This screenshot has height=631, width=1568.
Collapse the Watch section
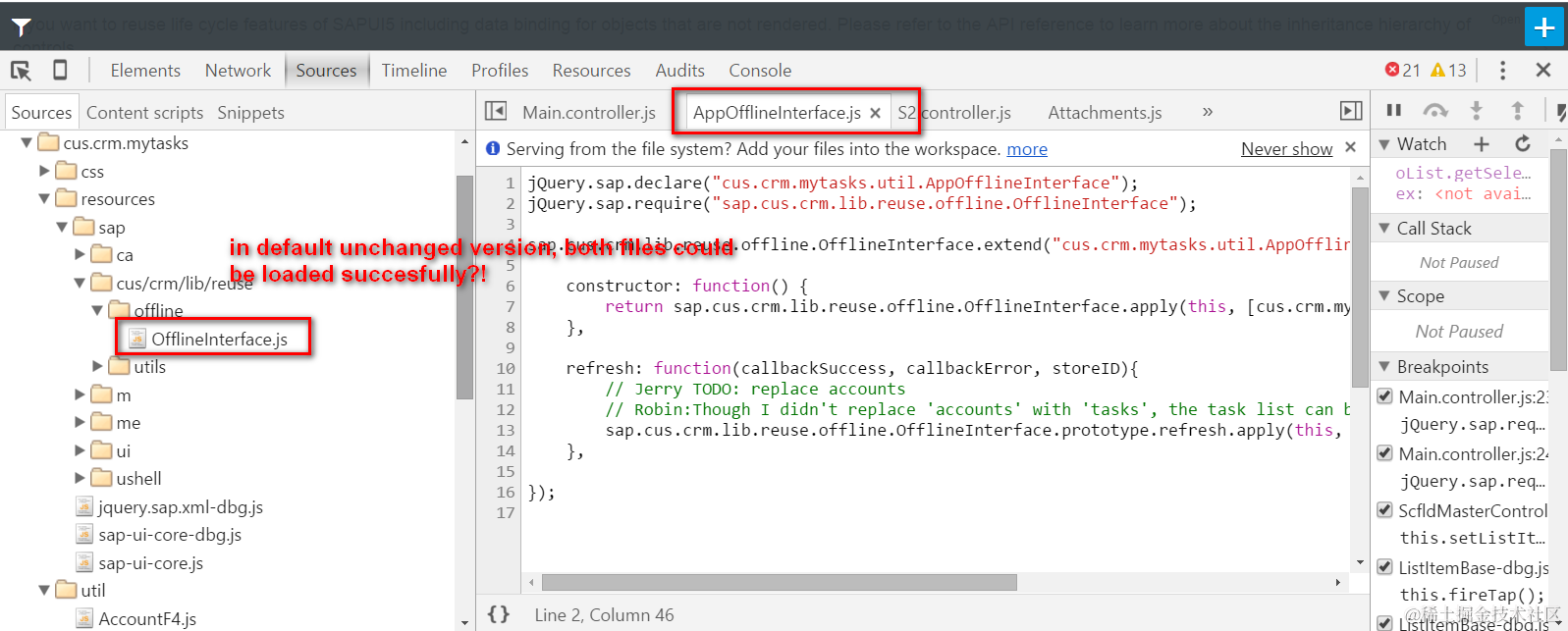(x=1384, y=144)
